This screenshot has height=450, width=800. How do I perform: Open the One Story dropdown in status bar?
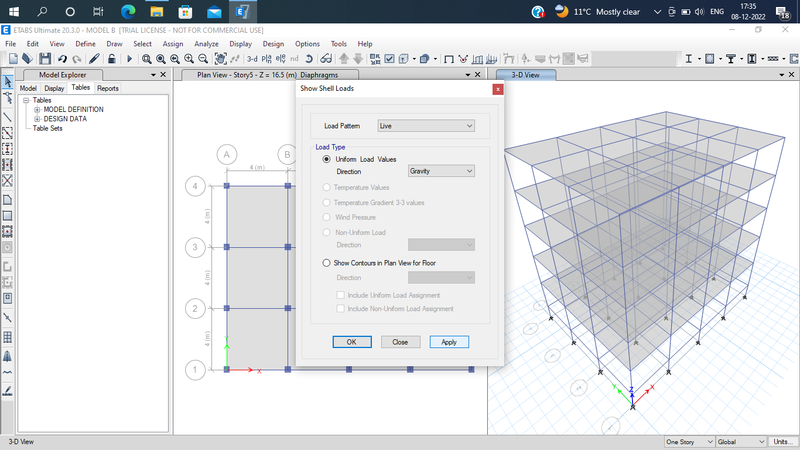click(x=689, y=442)
